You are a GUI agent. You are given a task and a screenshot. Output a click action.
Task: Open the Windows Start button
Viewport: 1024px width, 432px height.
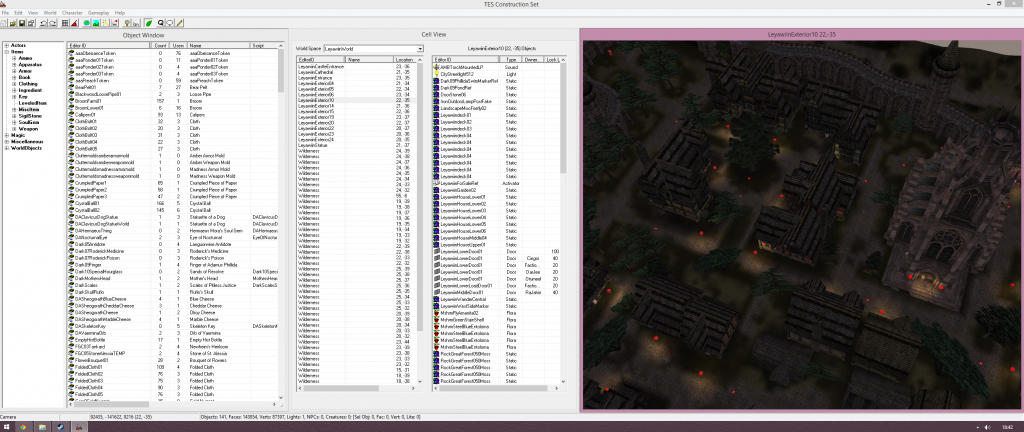[7, 427]
